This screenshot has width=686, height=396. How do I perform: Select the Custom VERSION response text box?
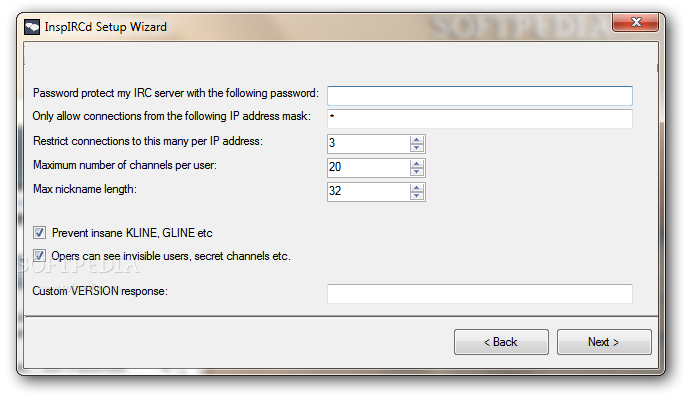[x=480, y=294]
